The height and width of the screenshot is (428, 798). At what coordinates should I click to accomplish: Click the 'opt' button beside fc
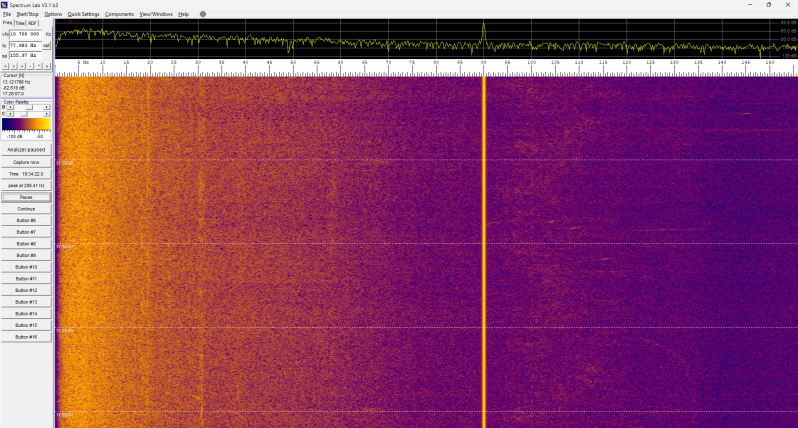click(46, 45)
